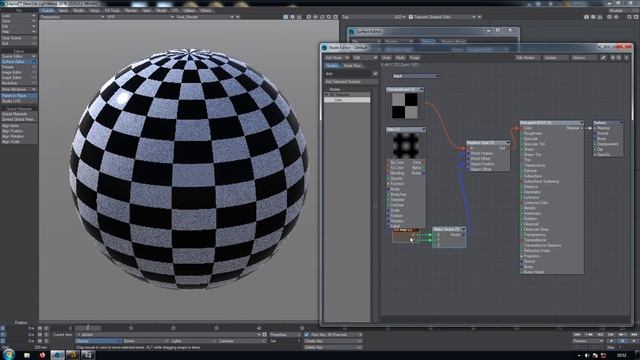Jump to first frame in playback controls

coord(577,335)
